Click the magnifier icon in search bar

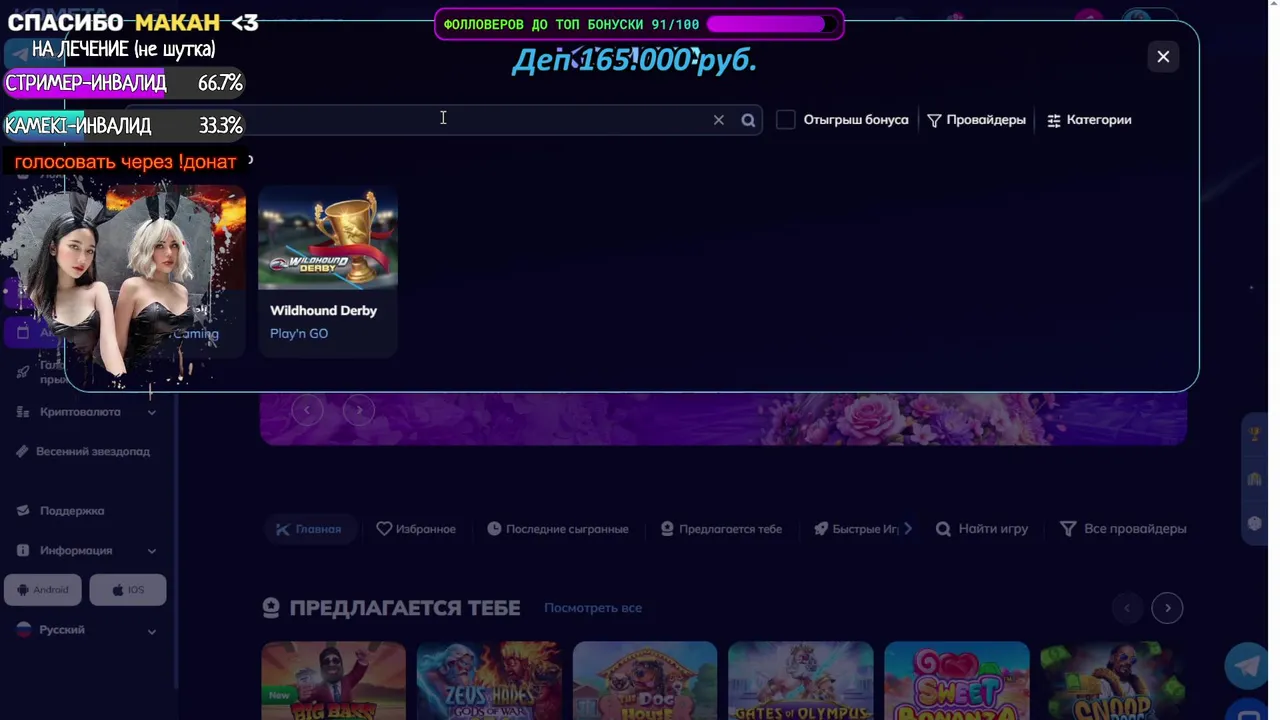pyautogui.click(x=748, y=120)
